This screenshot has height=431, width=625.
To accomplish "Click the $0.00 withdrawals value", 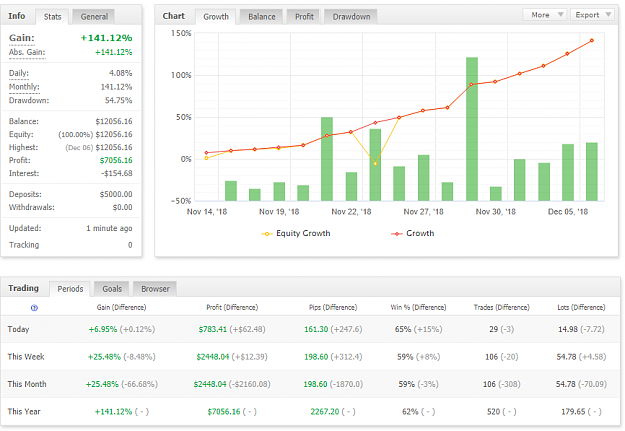I will click(122, 207).
